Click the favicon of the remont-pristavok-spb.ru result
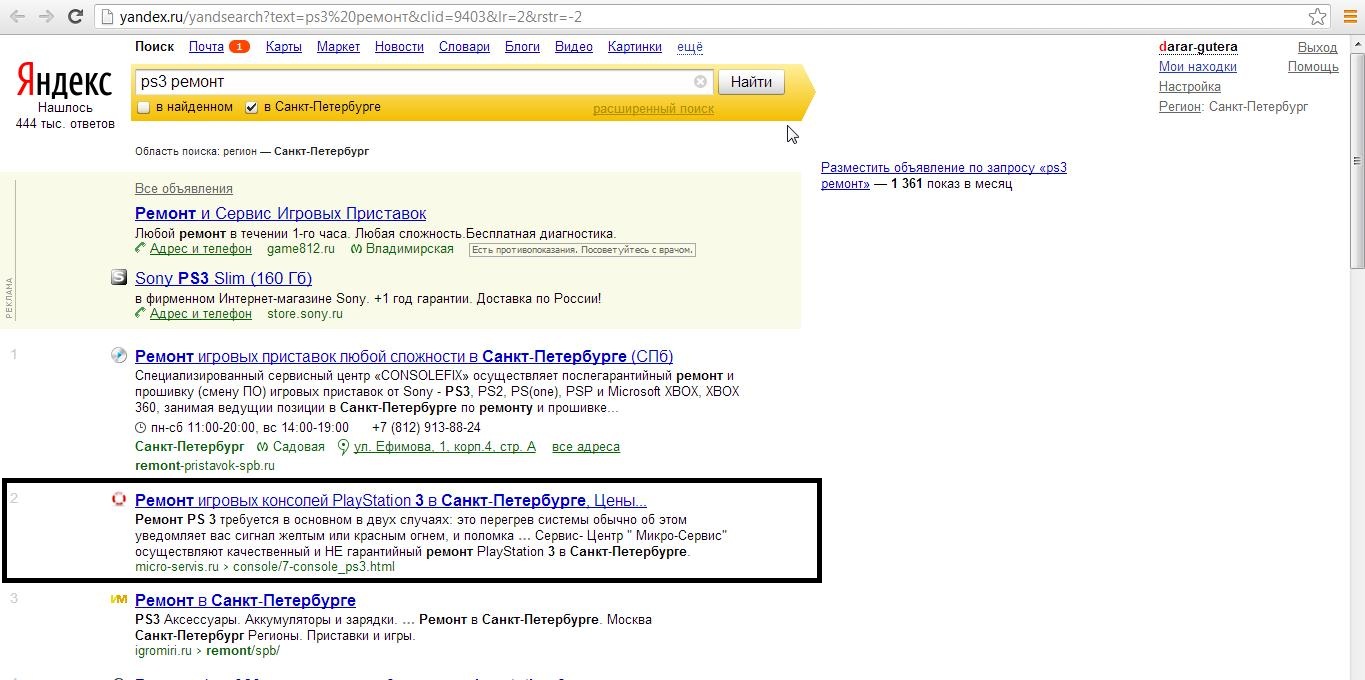This screenshot has width=1365, height=680. point(119,356)
